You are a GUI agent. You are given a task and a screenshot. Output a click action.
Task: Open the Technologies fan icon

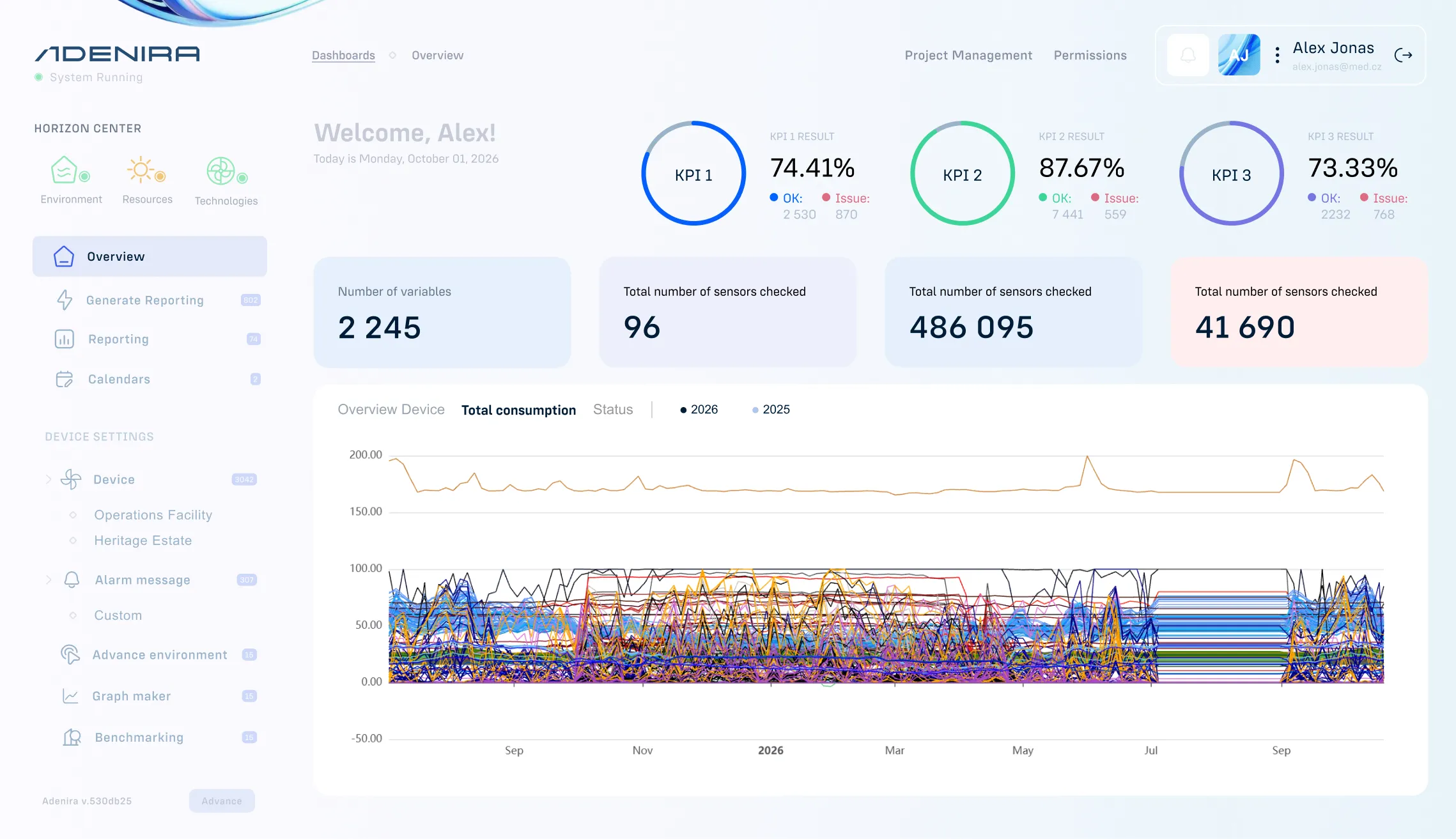click(221, 171)
